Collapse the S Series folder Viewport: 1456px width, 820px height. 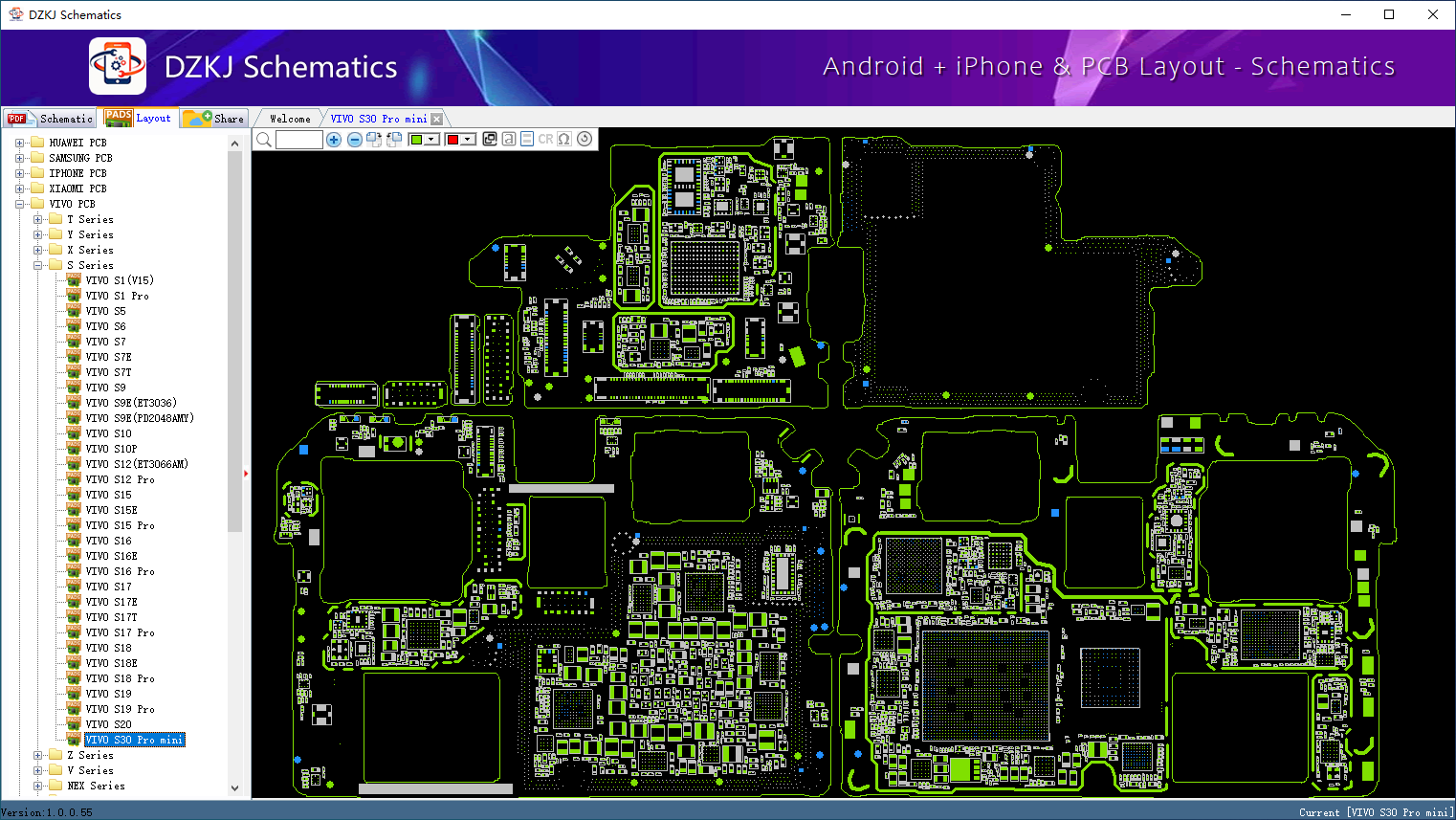38,265
